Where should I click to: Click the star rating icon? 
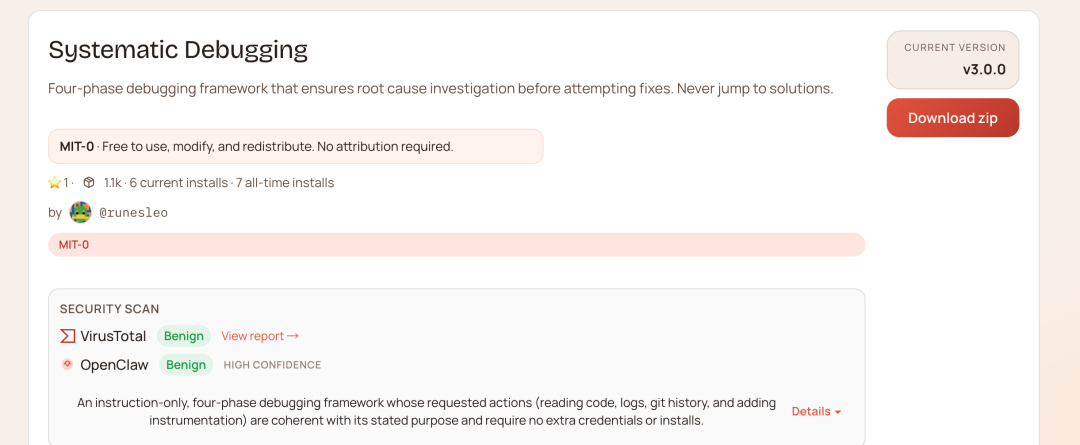(x=55, y=183)
